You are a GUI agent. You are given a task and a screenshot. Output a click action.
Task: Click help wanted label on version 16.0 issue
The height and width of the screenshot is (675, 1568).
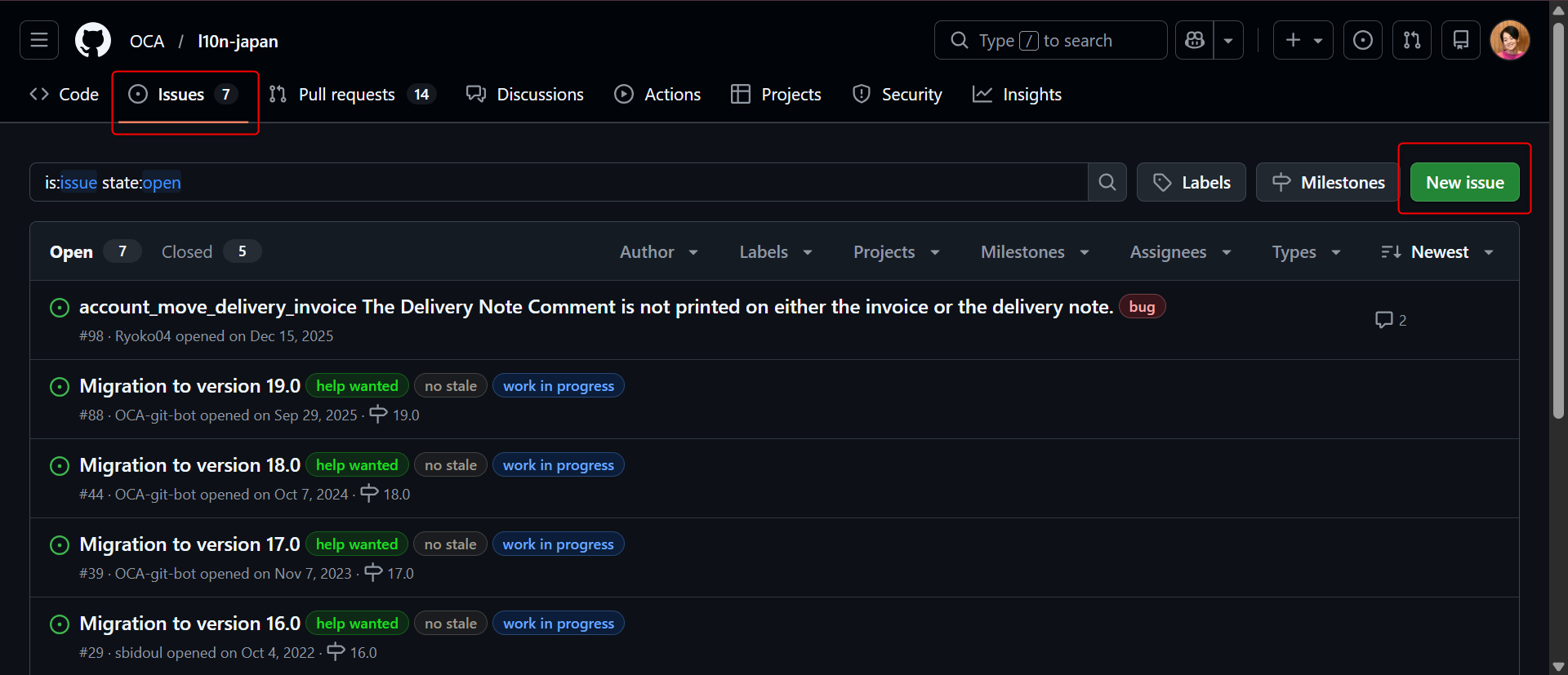(357, 624)
